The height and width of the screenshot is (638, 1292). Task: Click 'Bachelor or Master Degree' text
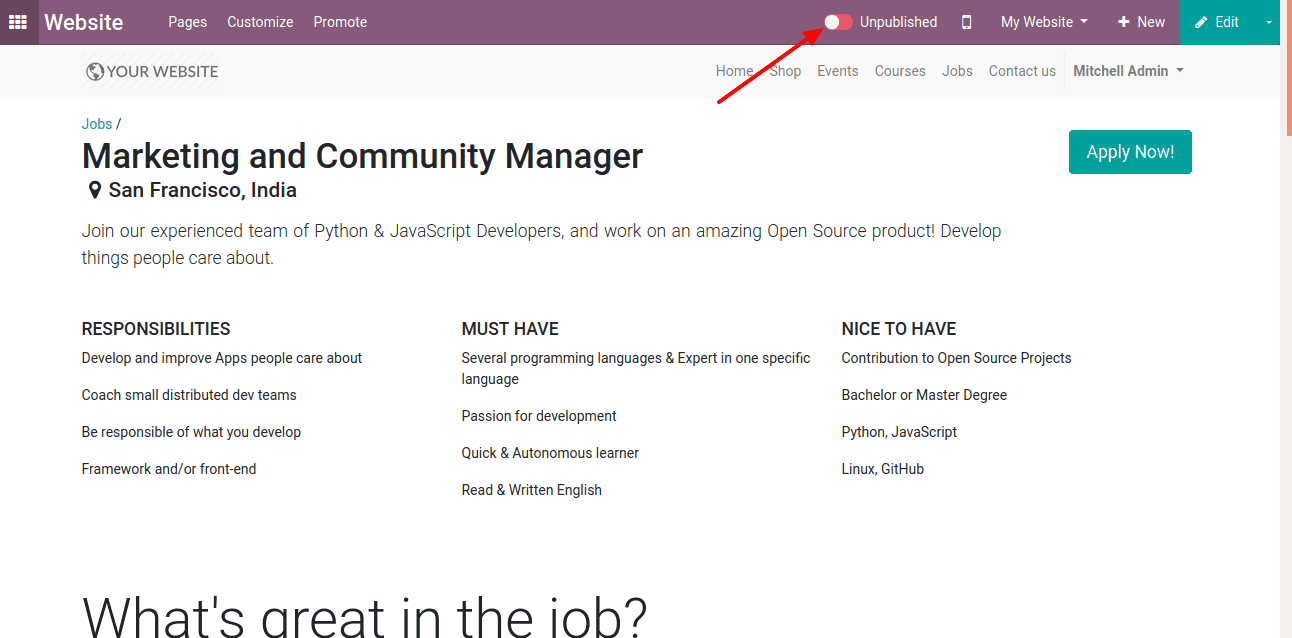[x=924, y=395]
